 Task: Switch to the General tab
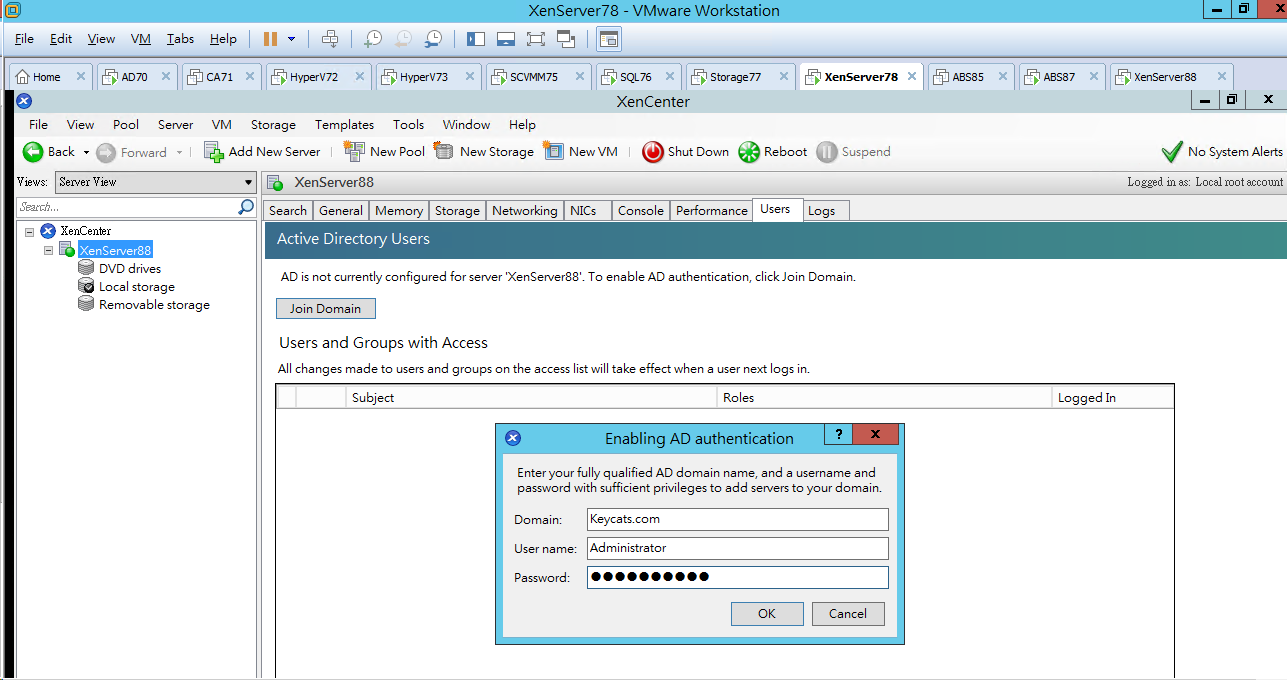click(341, 211)
